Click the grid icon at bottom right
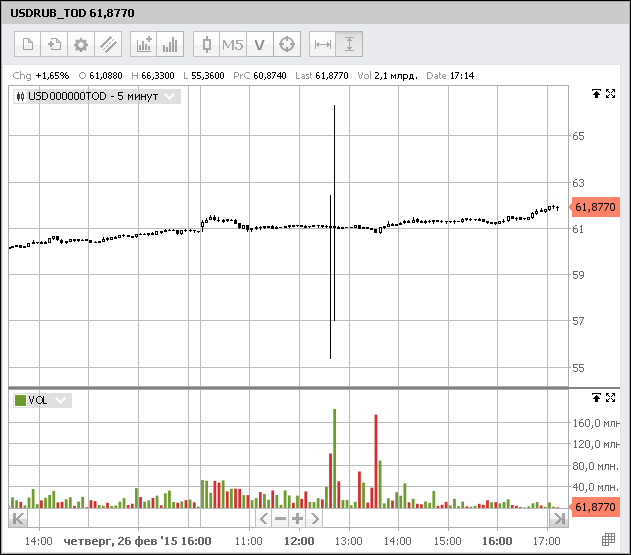631x555 pixels. click(x=608, y=540)
